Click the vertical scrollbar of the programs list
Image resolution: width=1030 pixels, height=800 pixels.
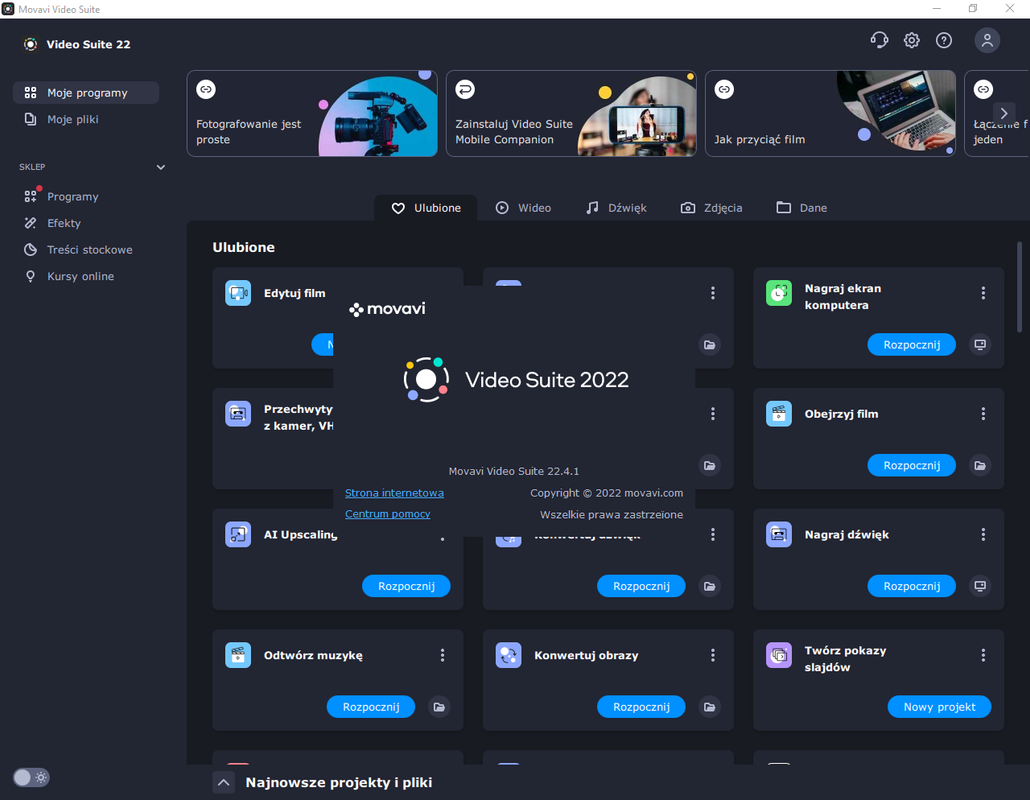point(1019,289)
